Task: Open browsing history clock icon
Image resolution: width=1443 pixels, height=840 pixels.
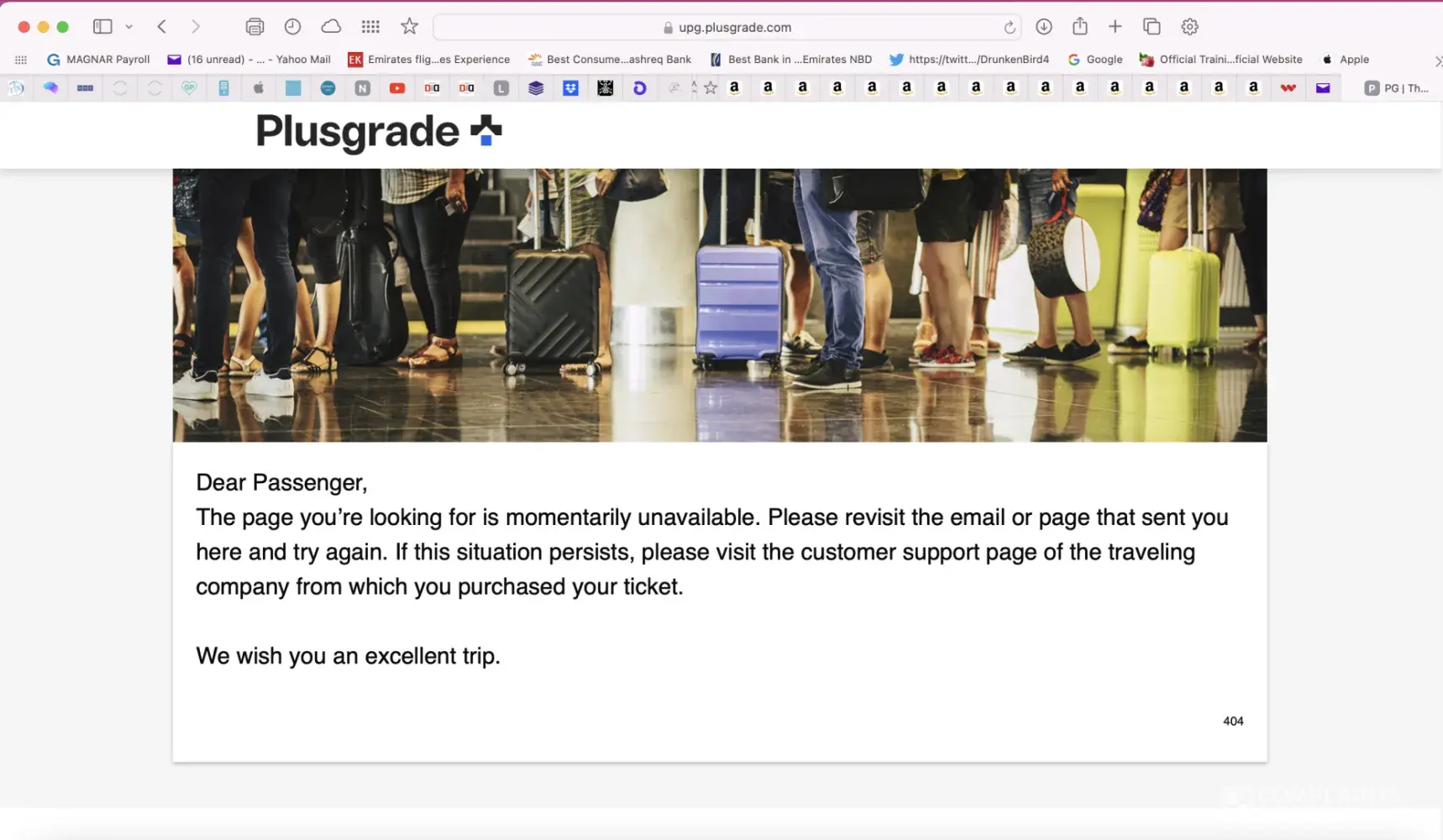Action: tap(292, 27)
